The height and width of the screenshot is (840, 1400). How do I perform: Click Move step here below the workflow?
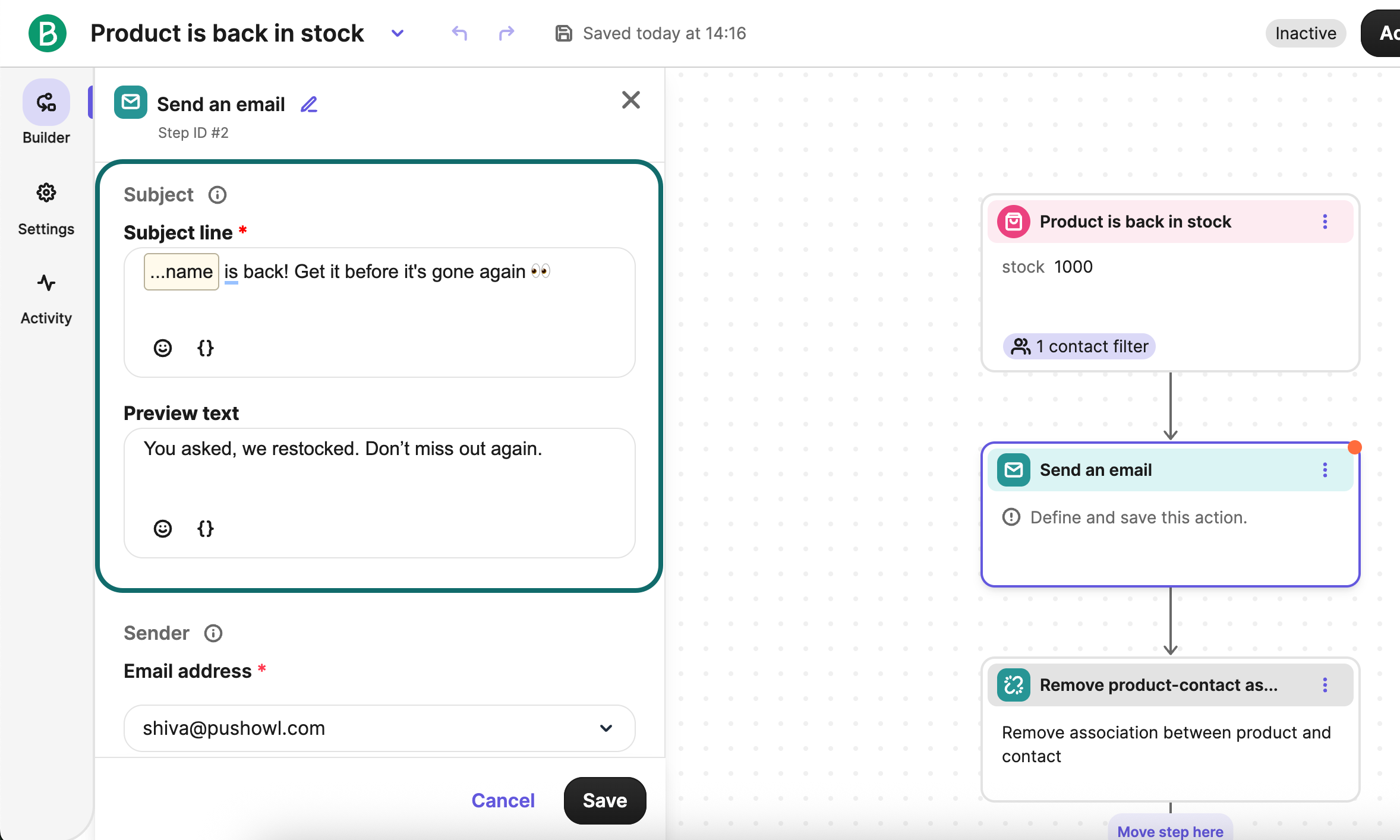[x=1170, y=830]
